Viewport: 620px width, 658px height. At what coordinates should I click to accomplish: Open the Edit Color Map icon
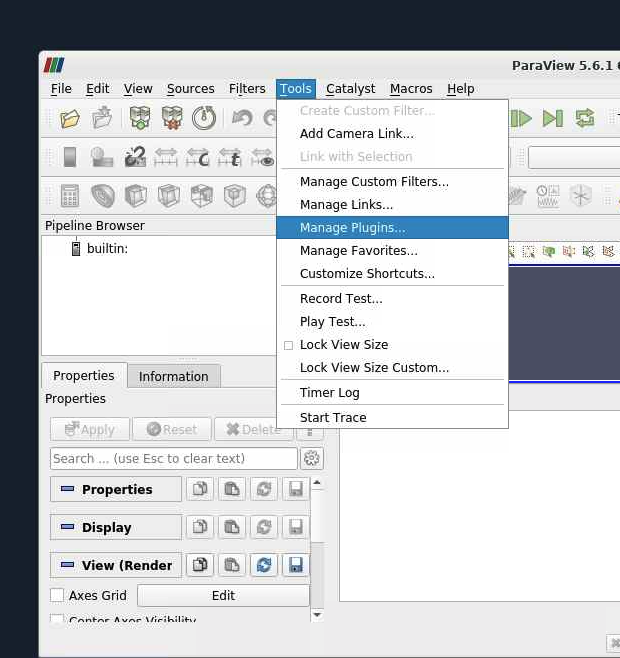tap(102, 157)
